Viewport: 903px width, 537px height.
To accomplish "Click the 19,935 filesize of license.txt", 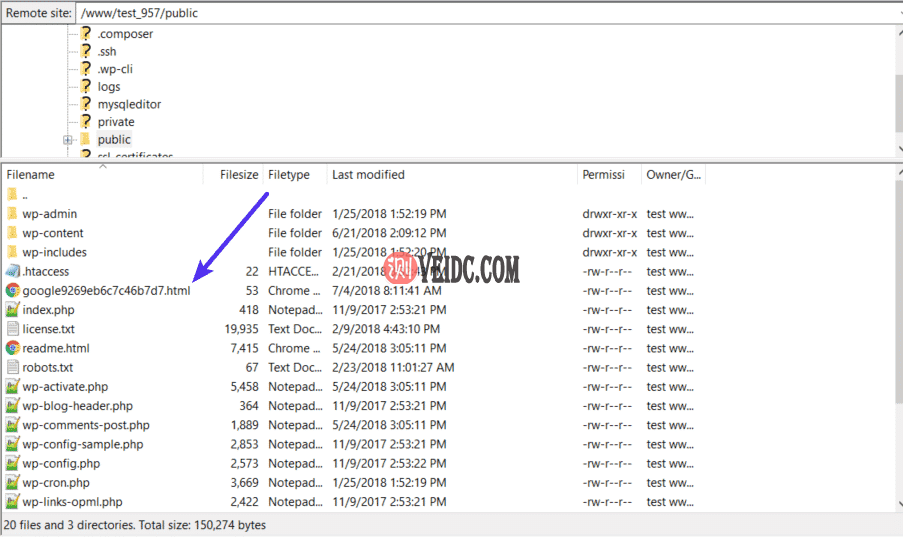I will pos(241,329).
